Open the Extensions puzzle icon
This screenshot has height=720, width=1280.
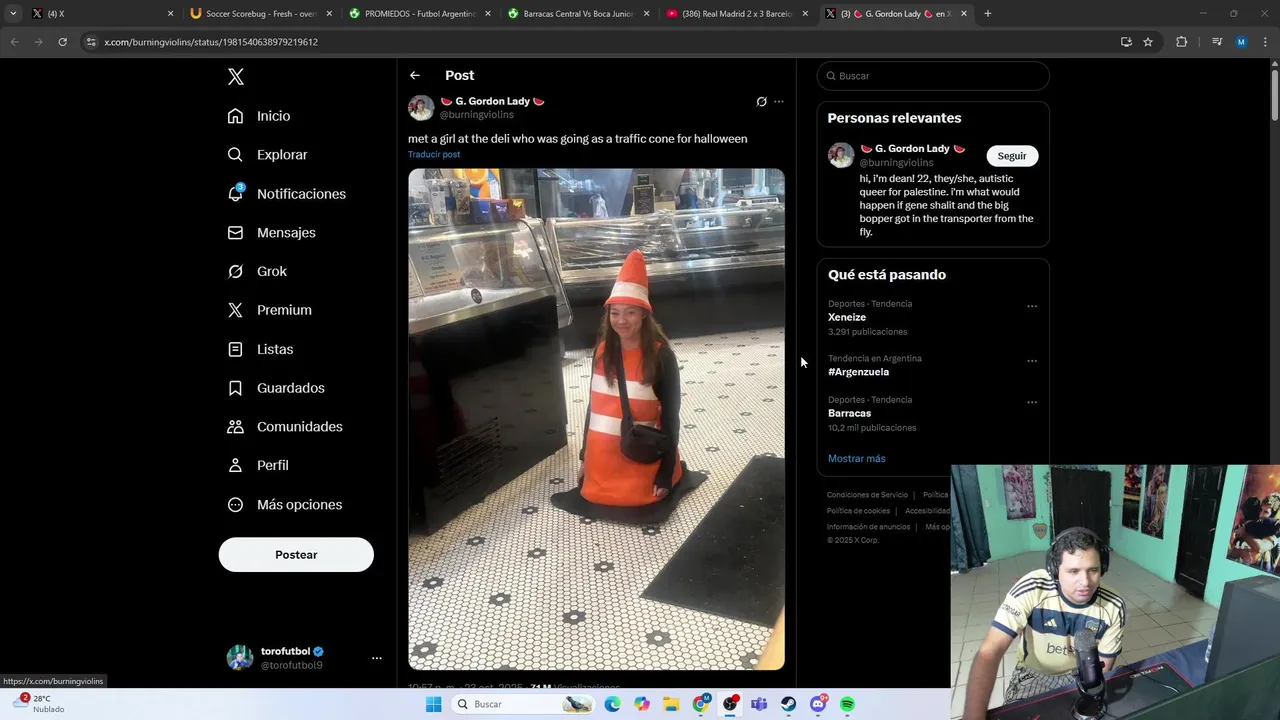[x=1182, y=42]
